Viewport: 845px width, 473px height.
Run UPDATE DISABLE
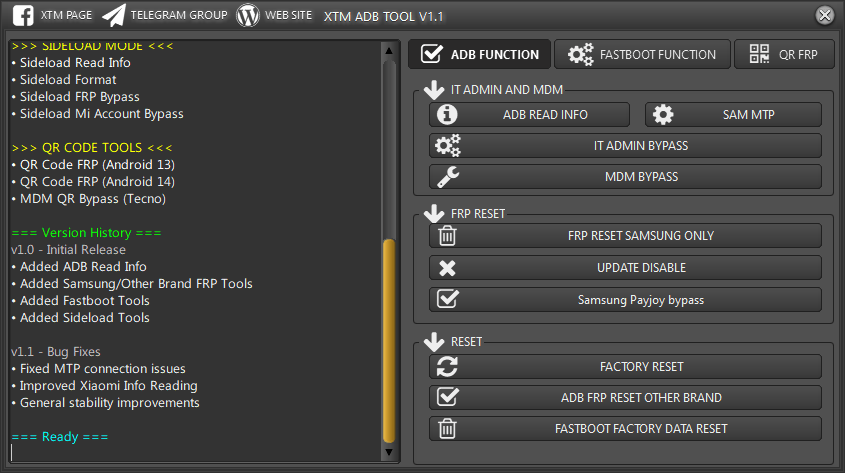626,268
